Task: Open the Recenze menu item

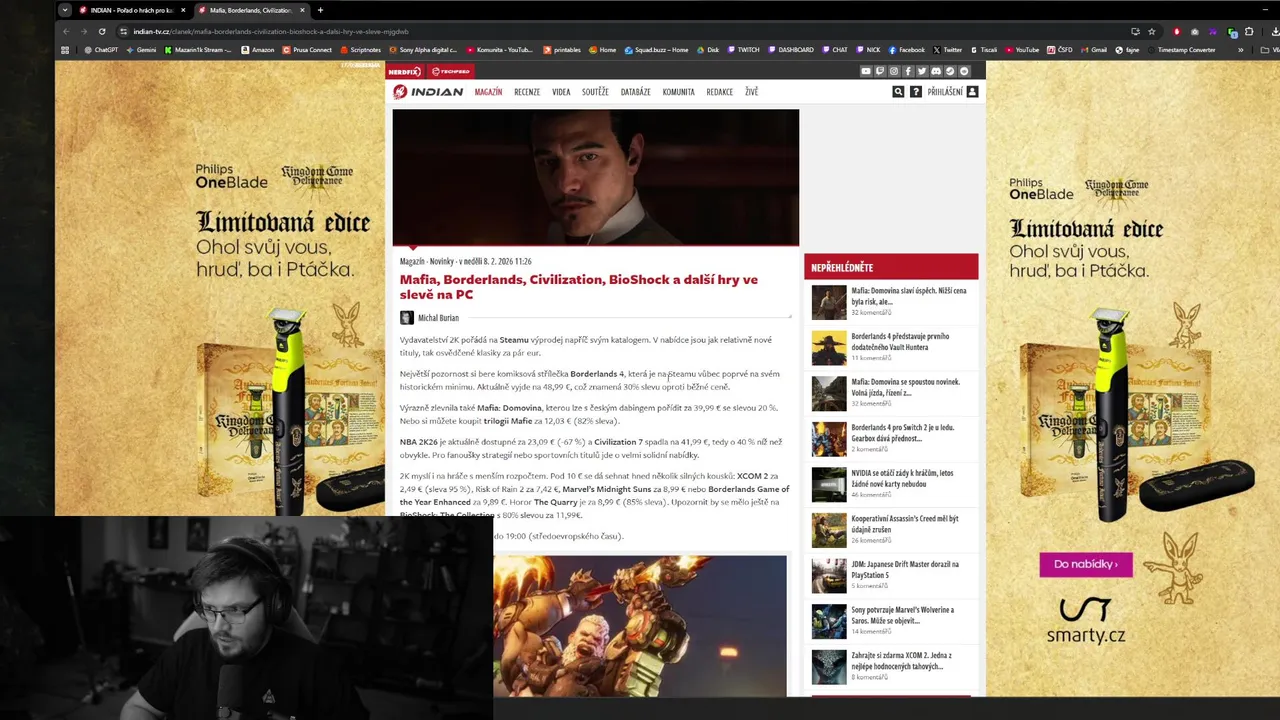Action: (x=527, y=92)
